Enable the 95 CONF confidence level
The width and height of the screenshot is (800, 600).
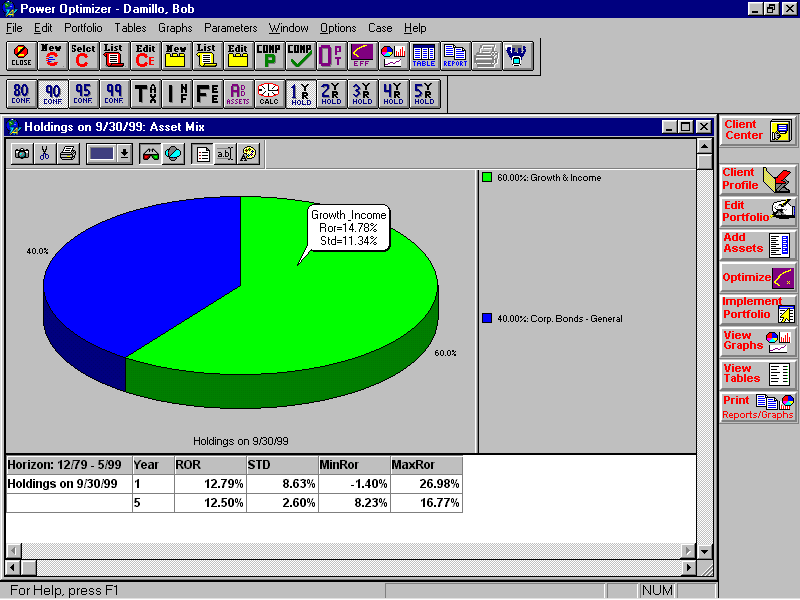(83, 93)
